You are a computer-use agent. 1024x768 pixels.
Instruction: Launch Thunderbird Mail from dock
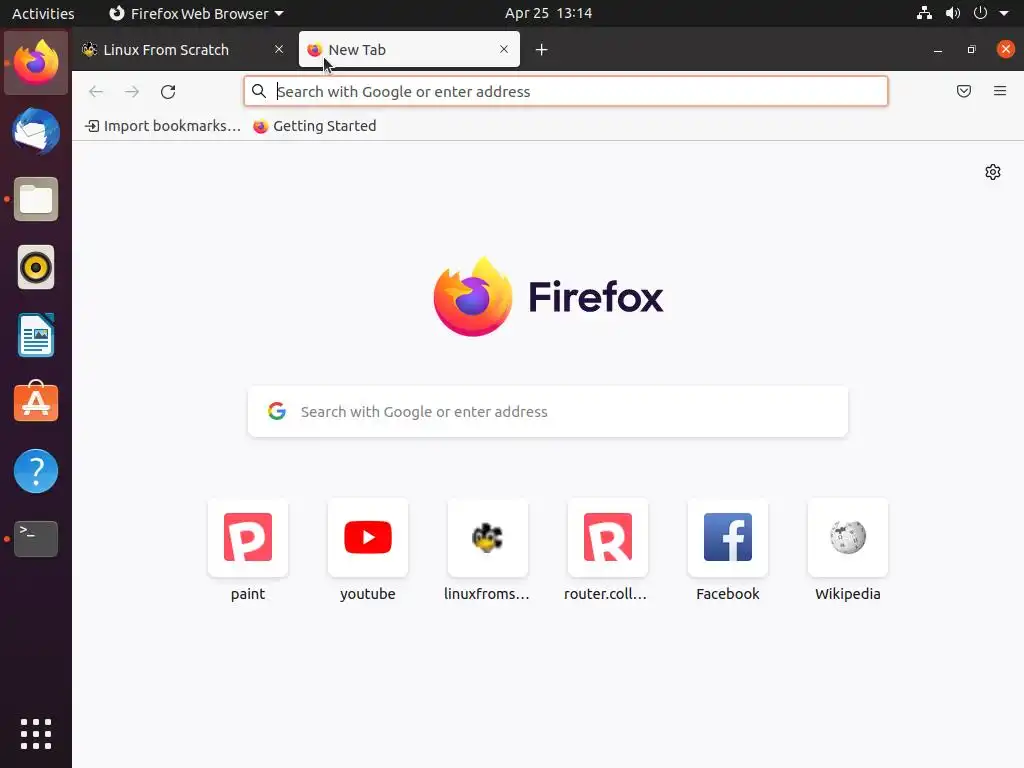36,131
